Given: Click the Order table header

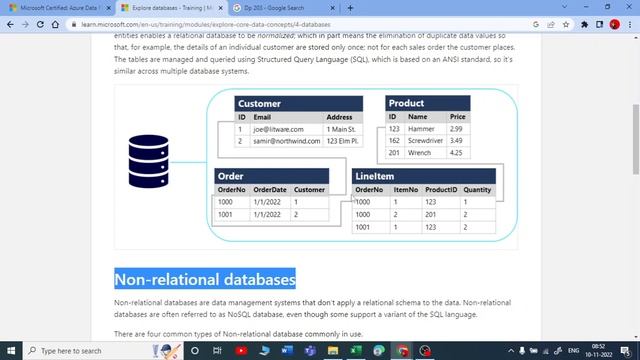Looking at the screenshot, I should (x=271, y=176).
